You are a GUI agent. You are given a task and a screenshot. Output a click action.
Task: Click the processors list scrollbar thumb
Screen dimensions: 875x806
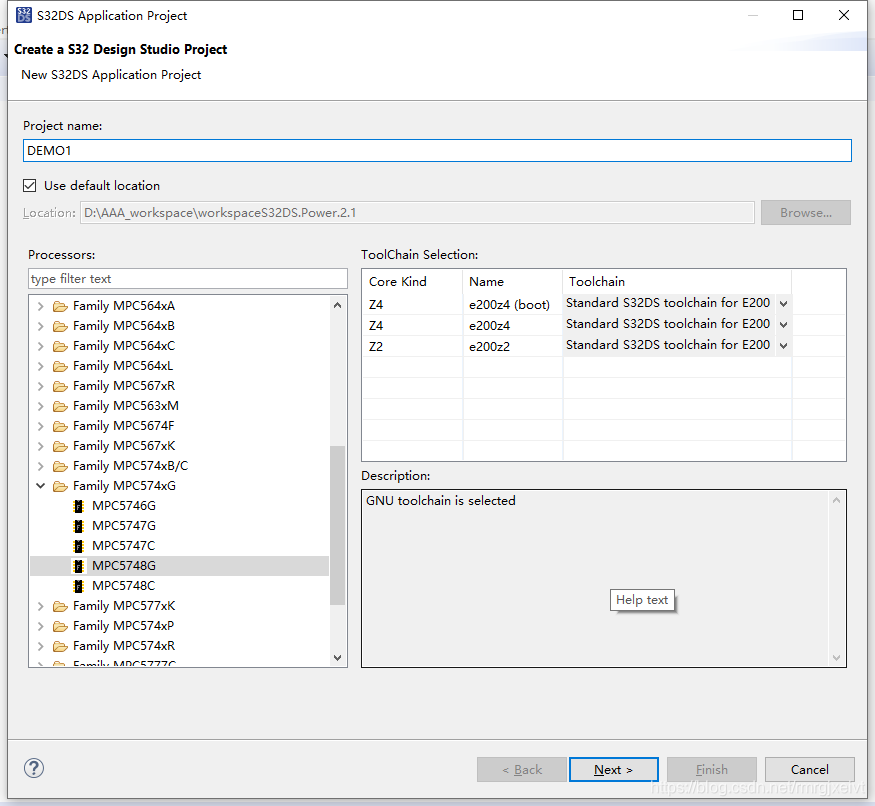pyautogui.click(x=337, y=525)
